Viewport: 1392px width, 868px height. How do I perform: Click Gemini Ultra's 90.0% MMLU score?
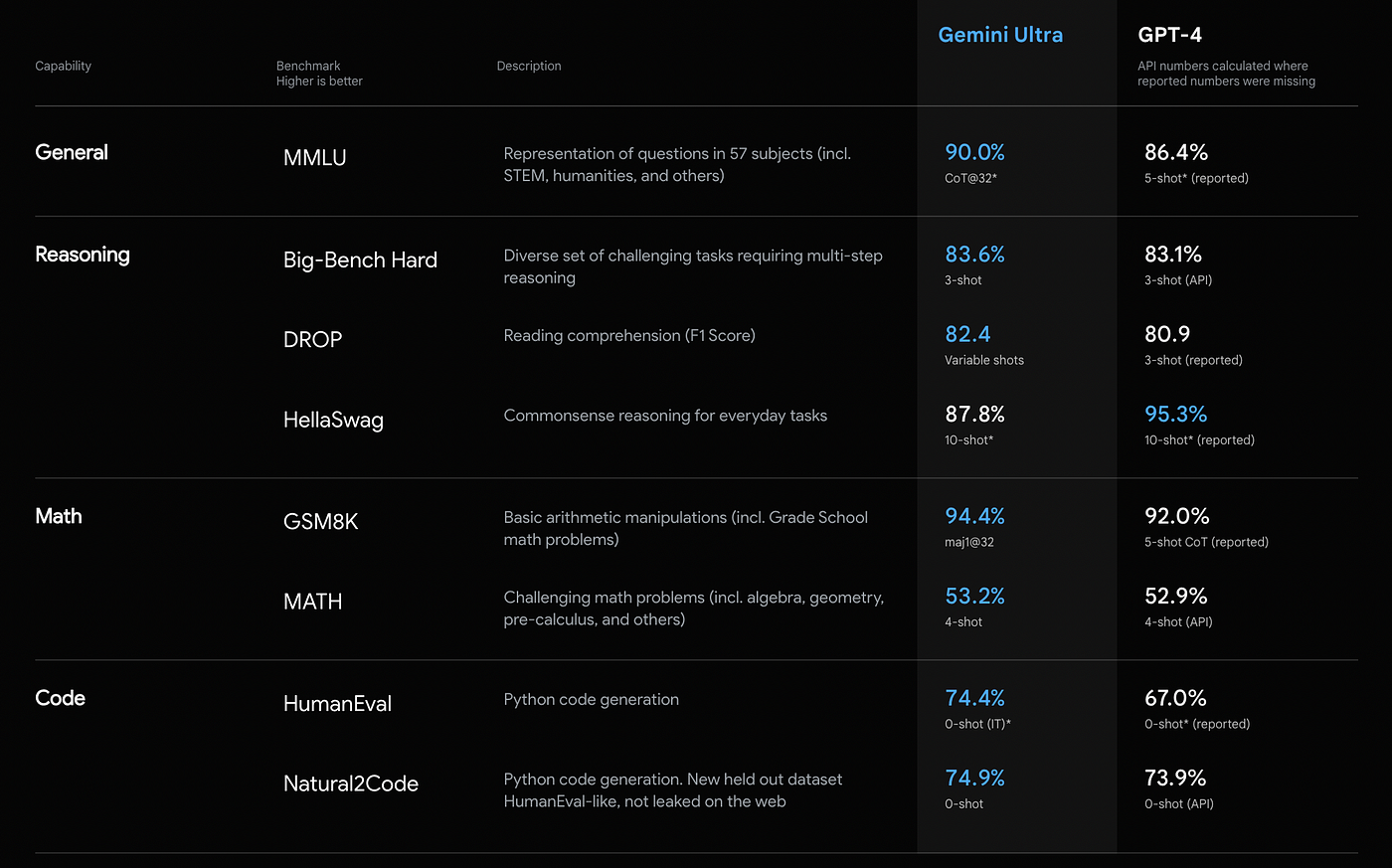pyautogui.click(x=974, y=152)
